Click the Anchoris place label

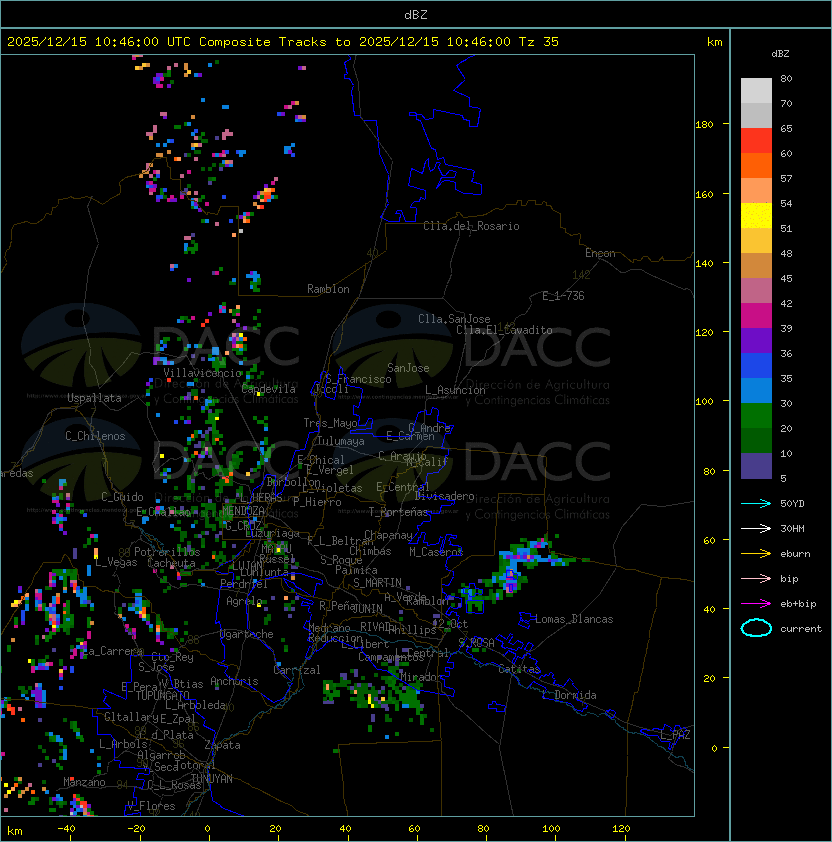234,681
